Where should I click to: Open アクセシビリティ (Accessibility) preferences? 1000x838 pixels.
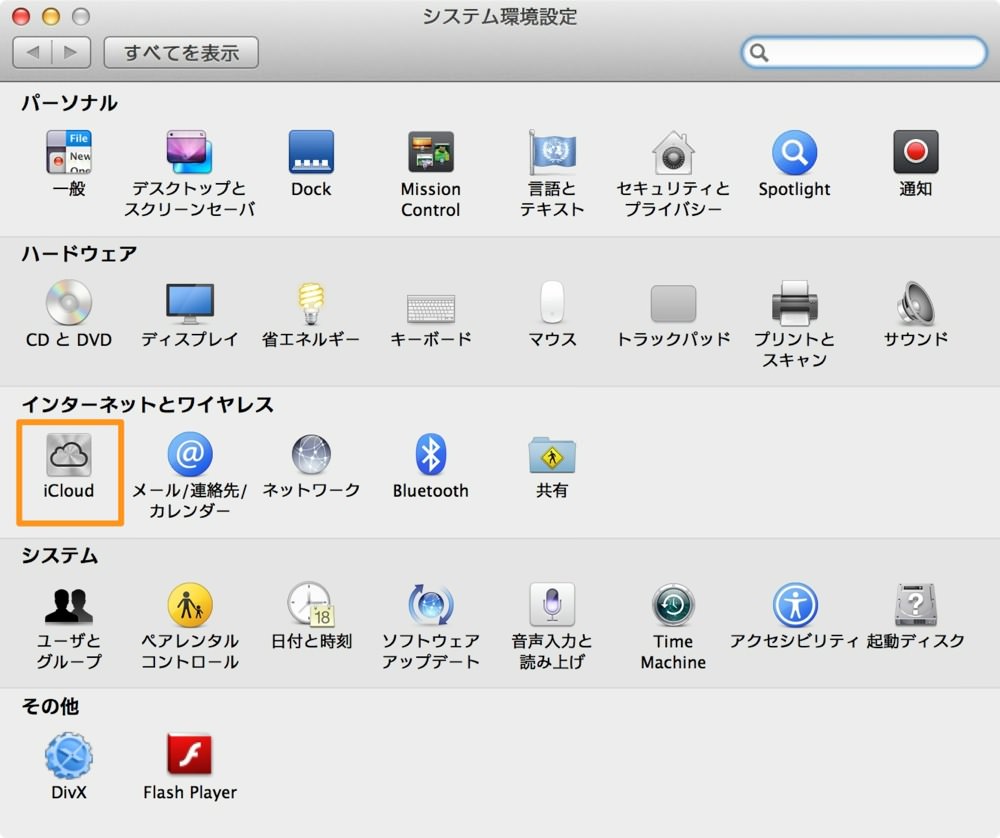coord(795,605)
